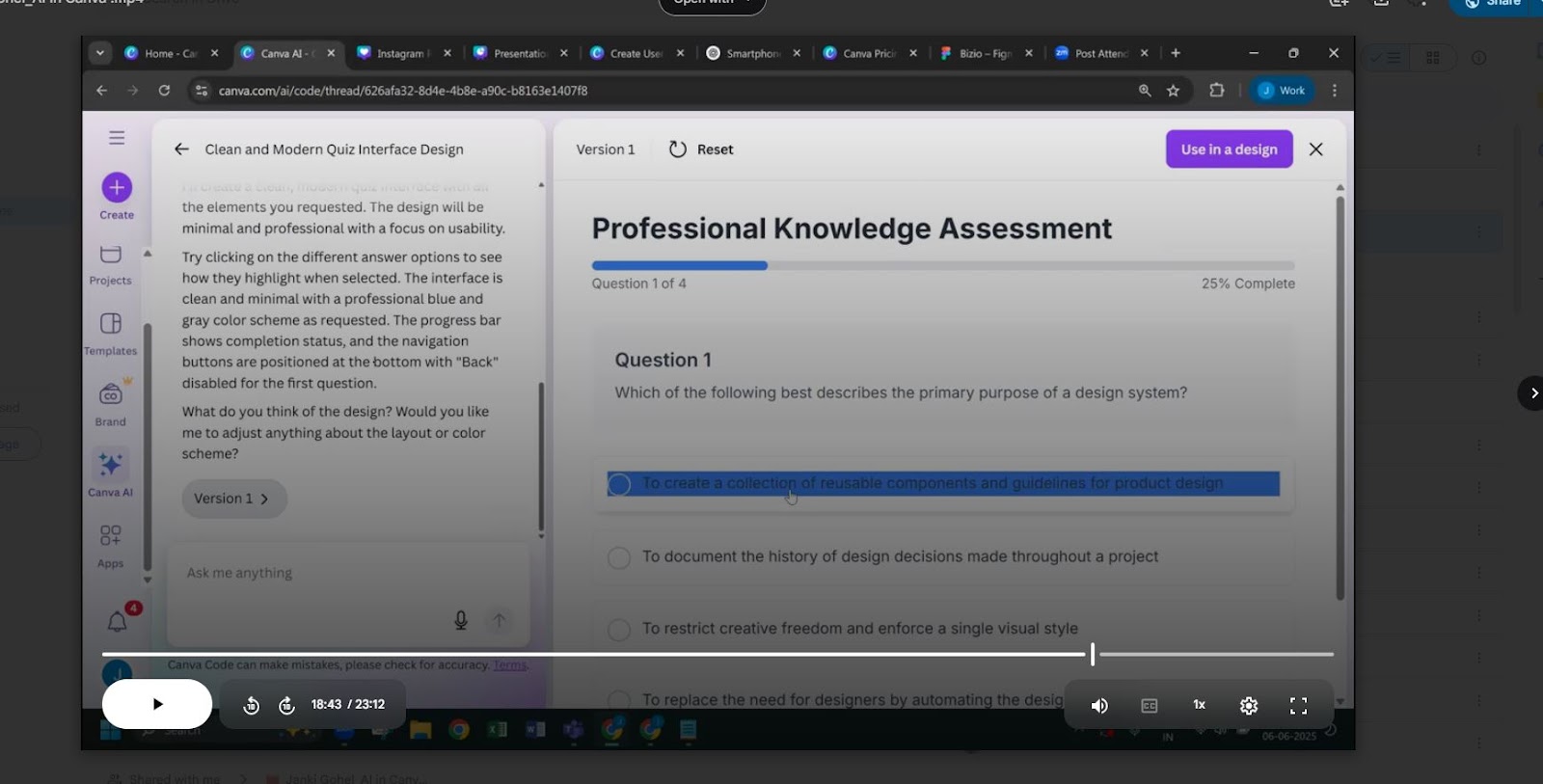This screenshot has height=784, width=1543.
Task: Open the 1x playback speed menu
Action: click(x=1199, y=705)
